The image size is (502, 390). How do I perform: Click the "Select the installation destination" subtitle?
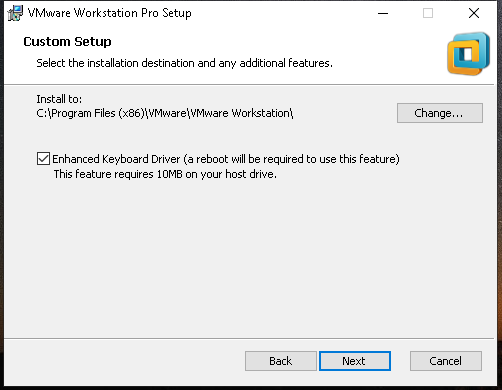(184, 63)
